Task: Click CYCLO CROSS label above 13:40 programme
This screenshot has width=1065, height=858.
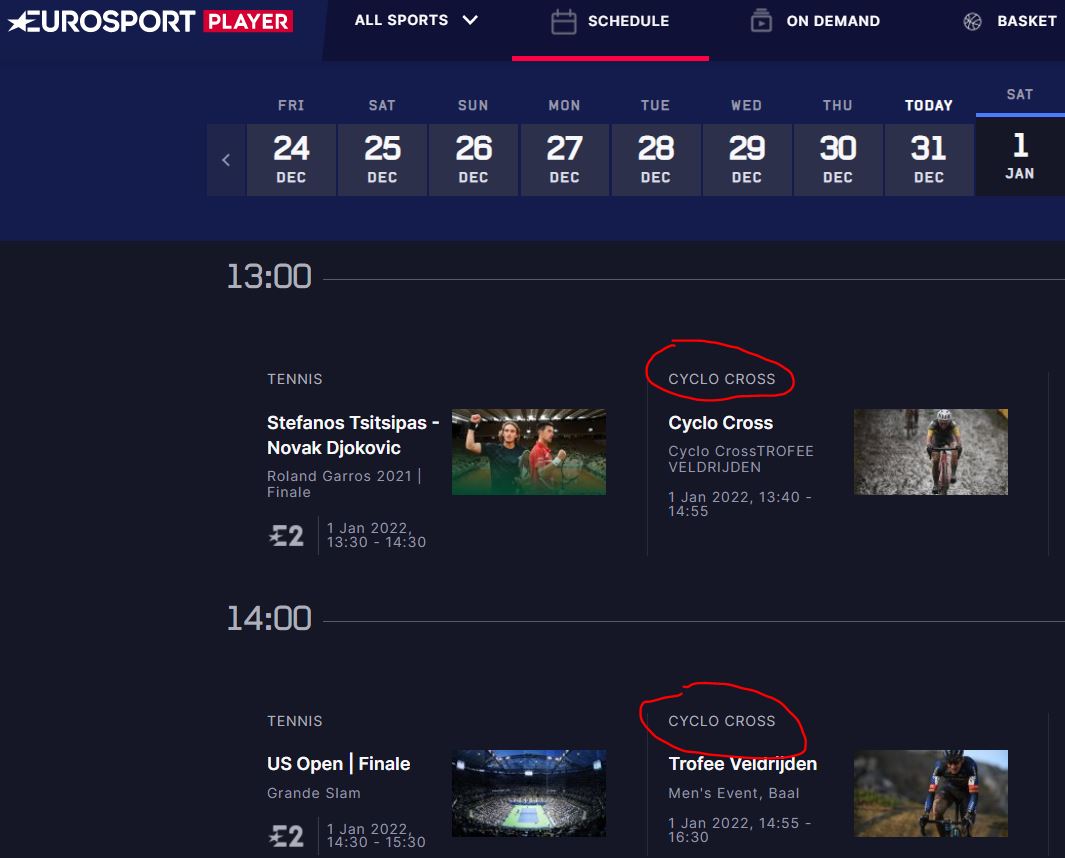Action: coord(721,379)
